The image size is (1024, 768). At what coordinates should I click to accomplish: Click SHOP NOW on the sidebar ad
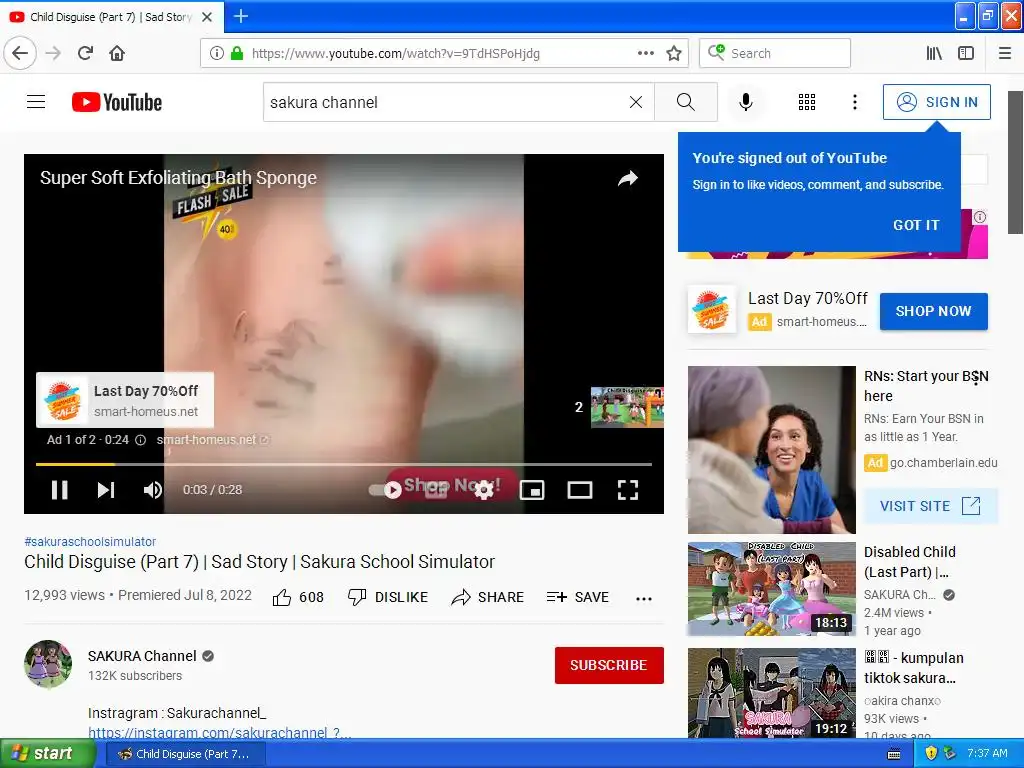[x=933, y=311]
